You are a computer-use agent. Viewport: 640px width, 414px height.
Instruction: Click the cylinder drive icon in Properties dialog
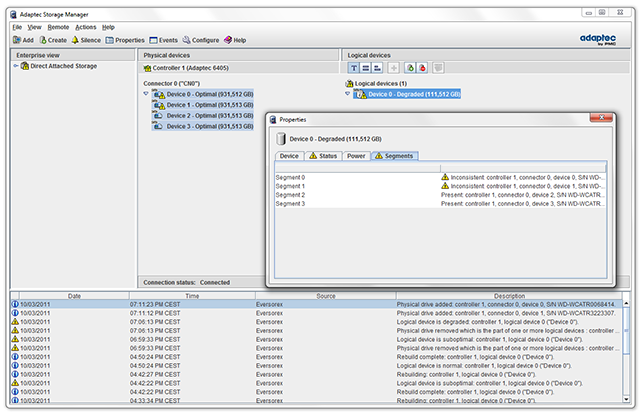click(x=281, y=139)
